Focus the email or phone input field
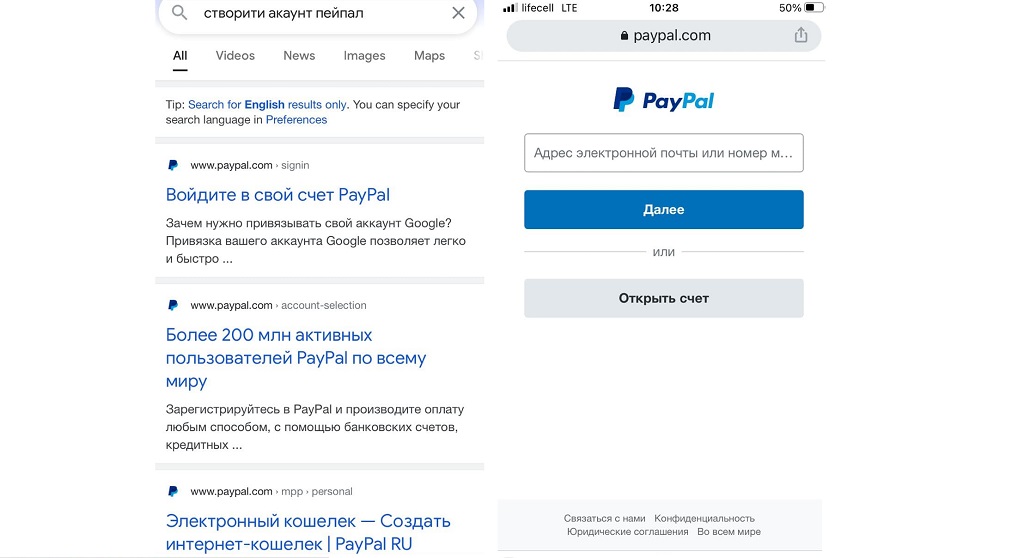 (x=664, y=153)
